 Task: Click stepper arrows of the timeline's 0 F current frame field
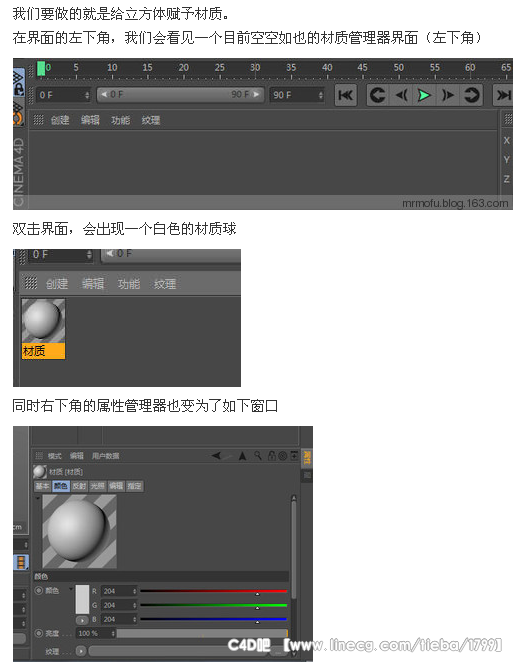point(87,95)
